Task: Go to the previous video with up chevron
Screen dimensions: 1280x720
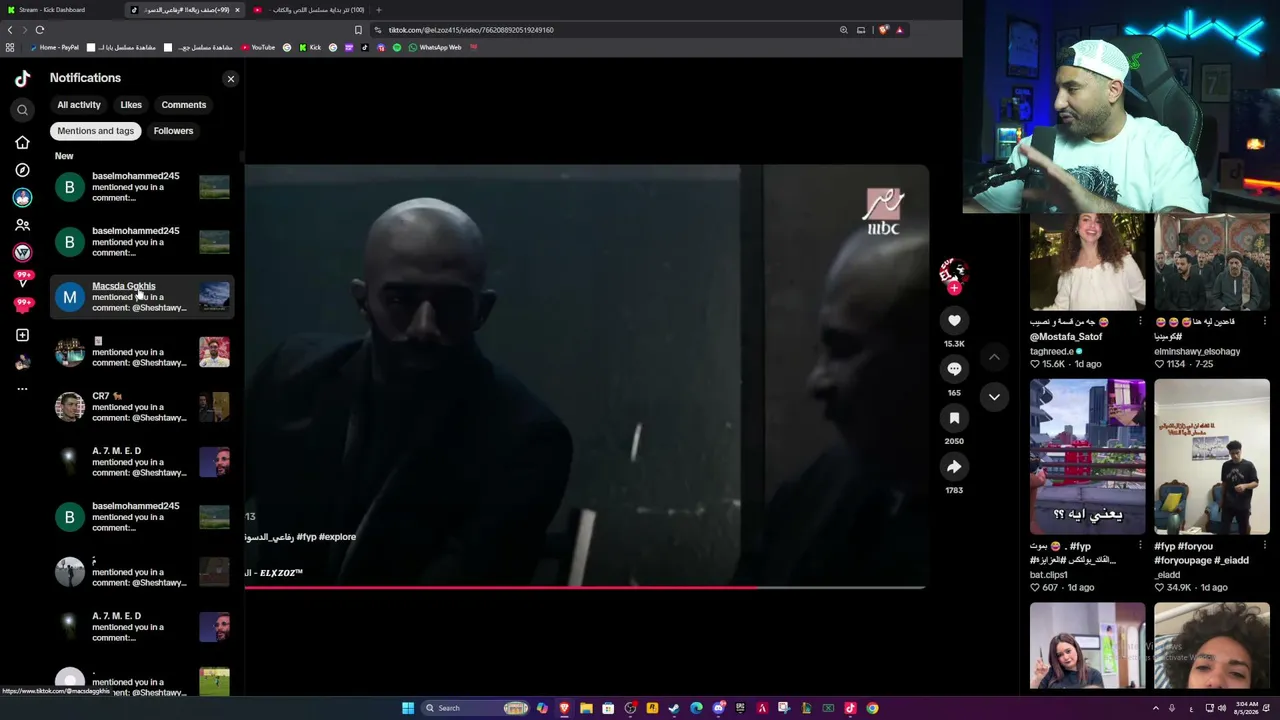Action: point(994,356)
